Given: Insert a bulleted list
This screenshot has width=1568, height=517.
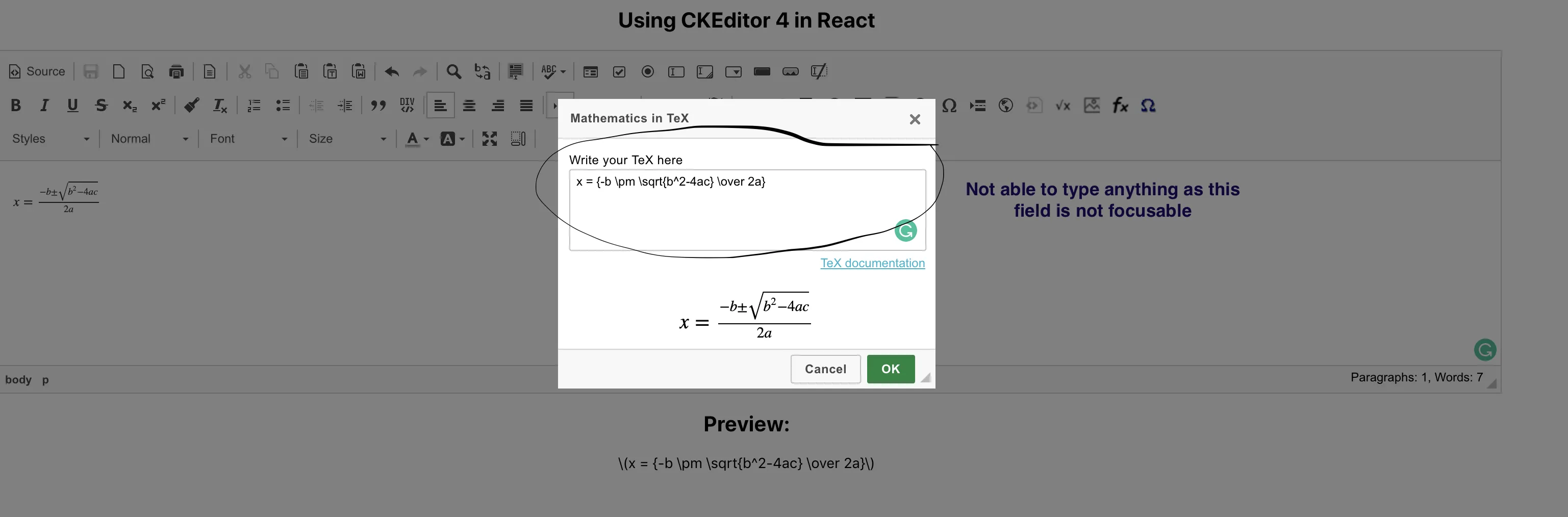Looking at the screenshot, I should pos(283,105).
